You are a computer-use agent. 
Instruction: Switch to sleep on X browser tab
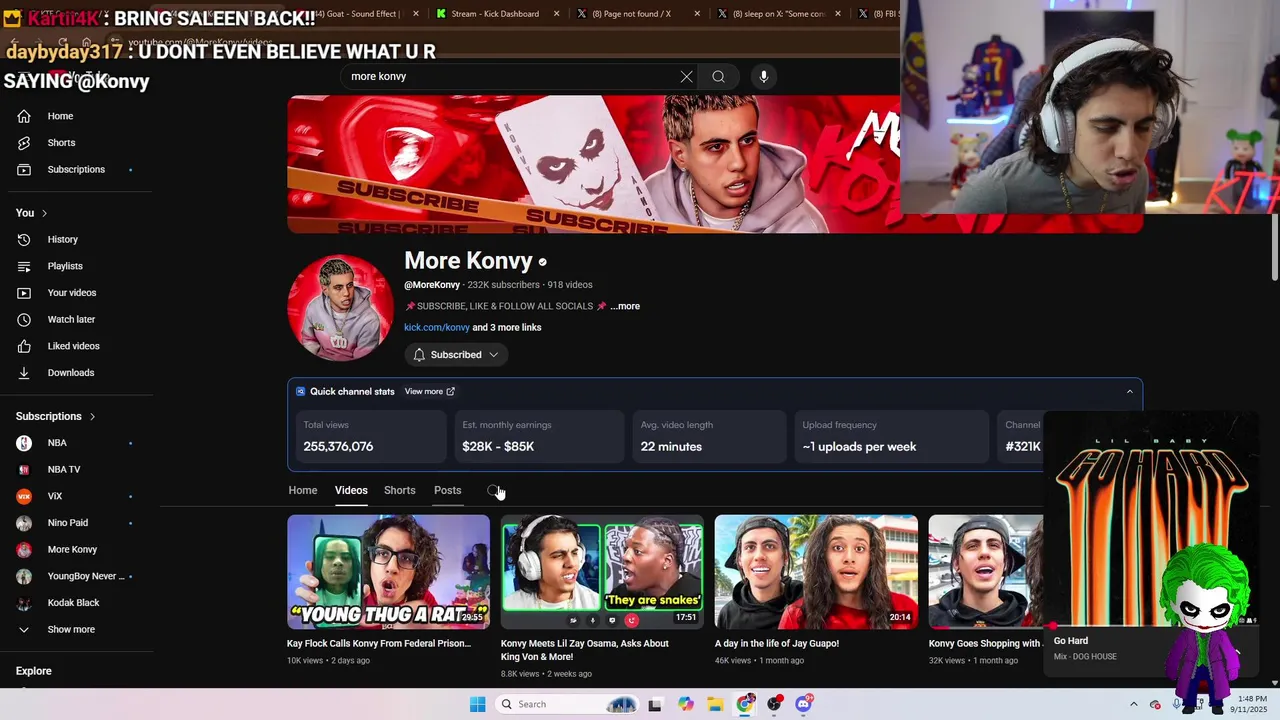[778, 14]
